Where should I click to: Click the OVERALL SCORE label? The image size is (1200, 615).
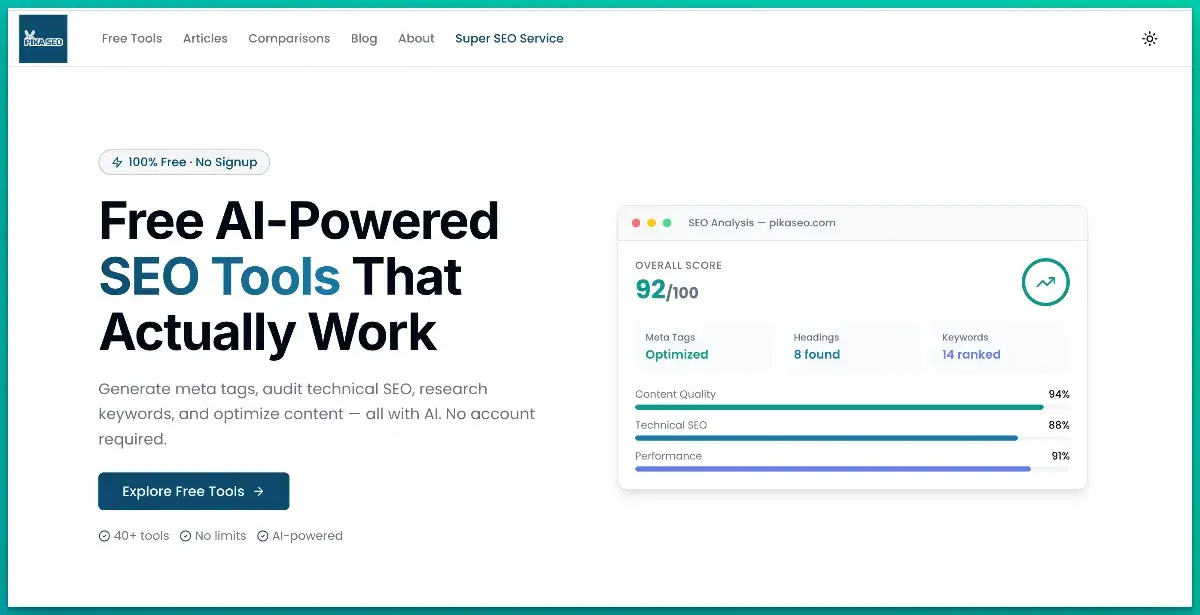click(678, 266)
